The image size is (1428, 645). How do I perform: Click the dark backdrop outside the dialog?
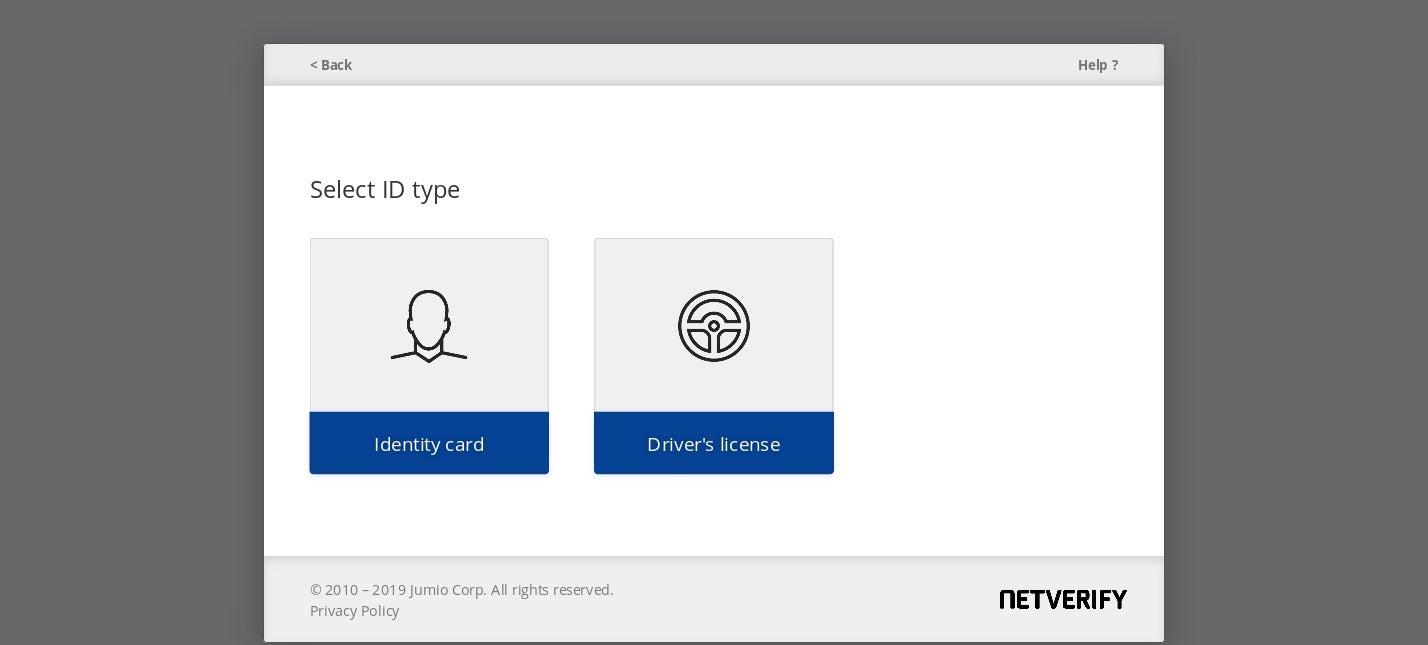[130, 320]
